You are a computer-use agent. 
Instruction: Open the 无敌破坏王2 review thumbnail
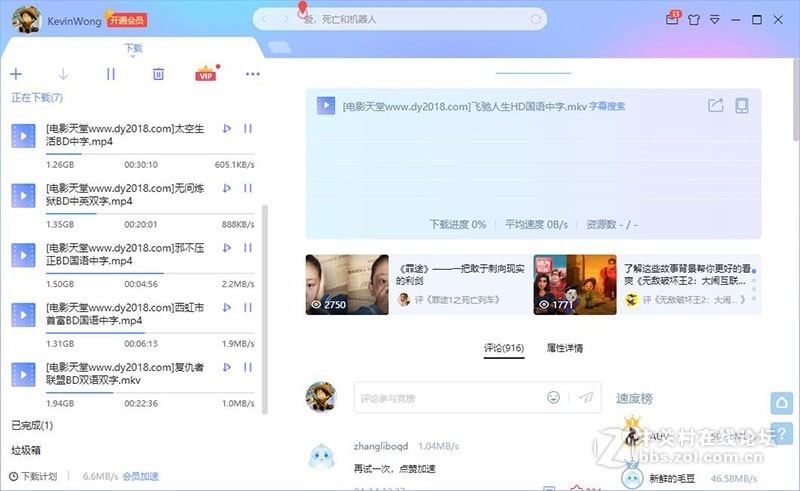tap(575, 284)
